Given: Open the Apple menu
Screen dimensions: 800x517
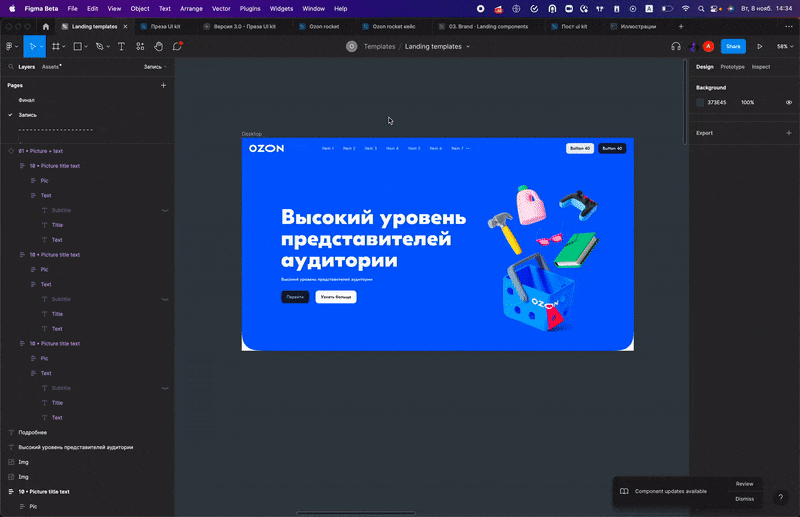Looking at the screenshot, I should [12, 9].
